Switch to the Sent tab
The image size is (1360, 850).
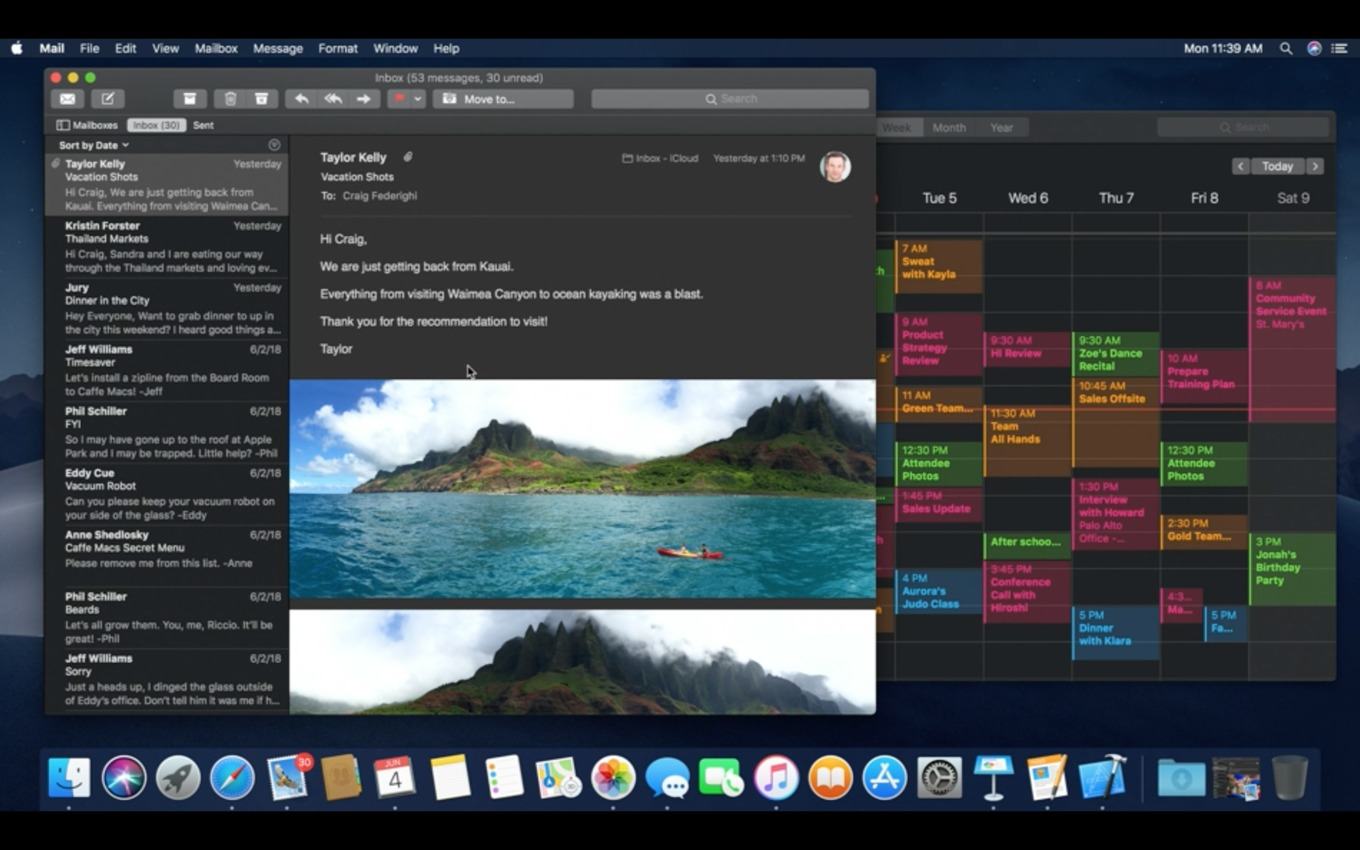coord(203,125)
